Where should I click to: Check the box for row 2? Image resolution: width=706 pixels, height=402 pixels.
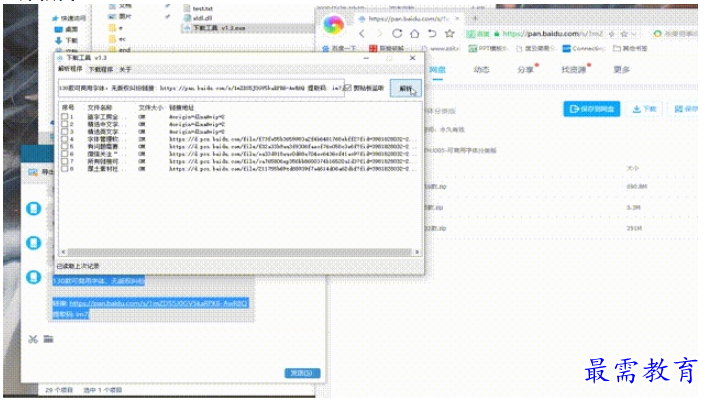pyautogui.click(x=65, y=124)
